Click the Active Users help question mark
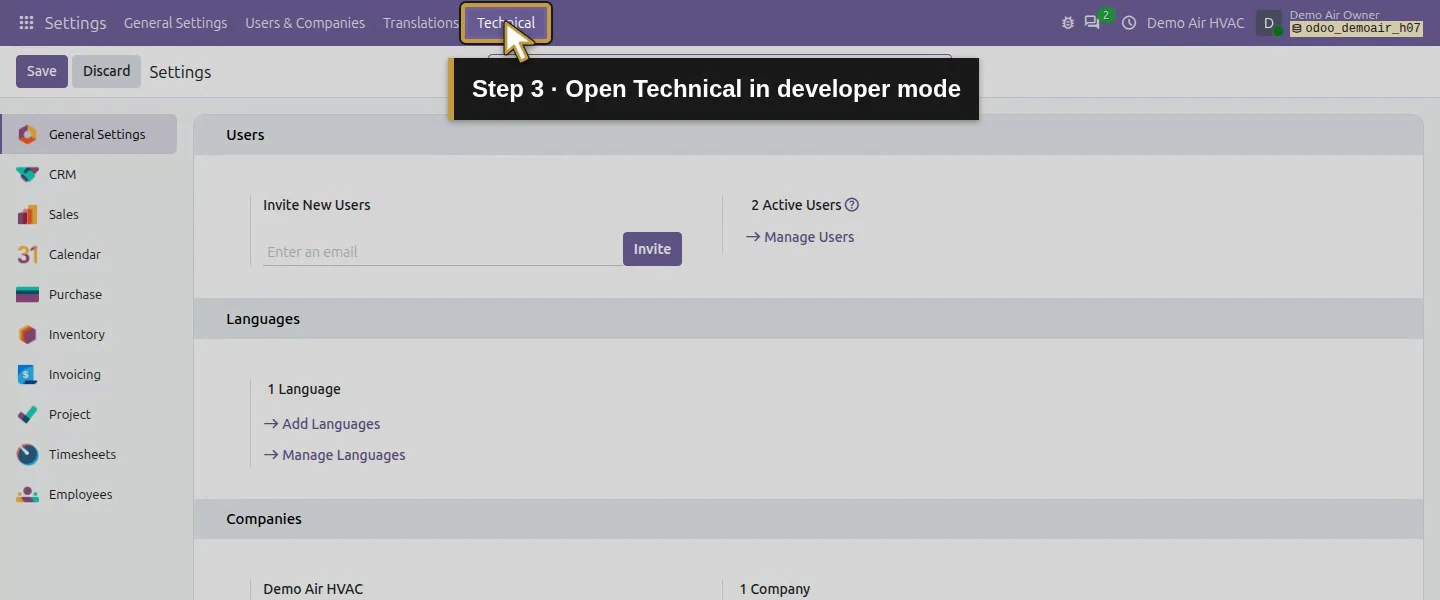Screen dimensions: 1440x600 tap(852, 205)
